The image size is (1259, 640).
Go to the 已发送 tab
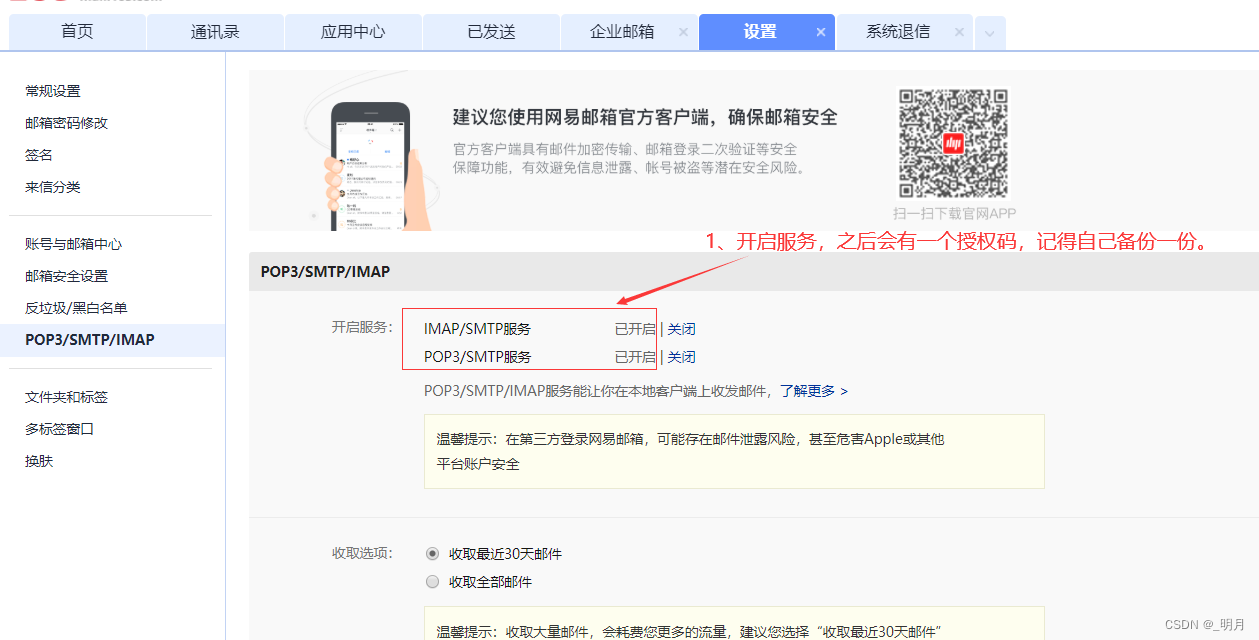click(491, 32)
